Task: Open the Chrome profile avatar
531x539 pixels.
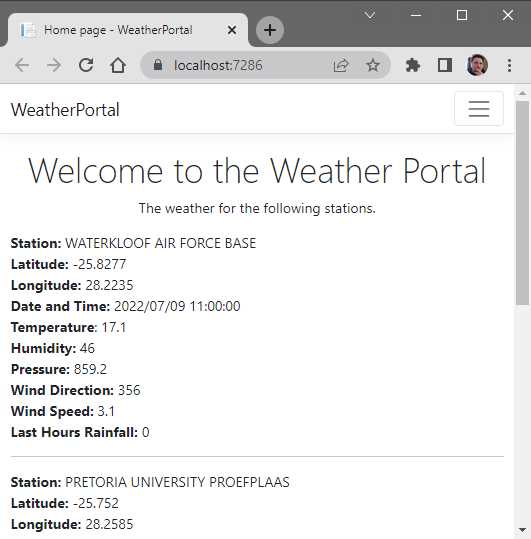Action: [477, 65]
